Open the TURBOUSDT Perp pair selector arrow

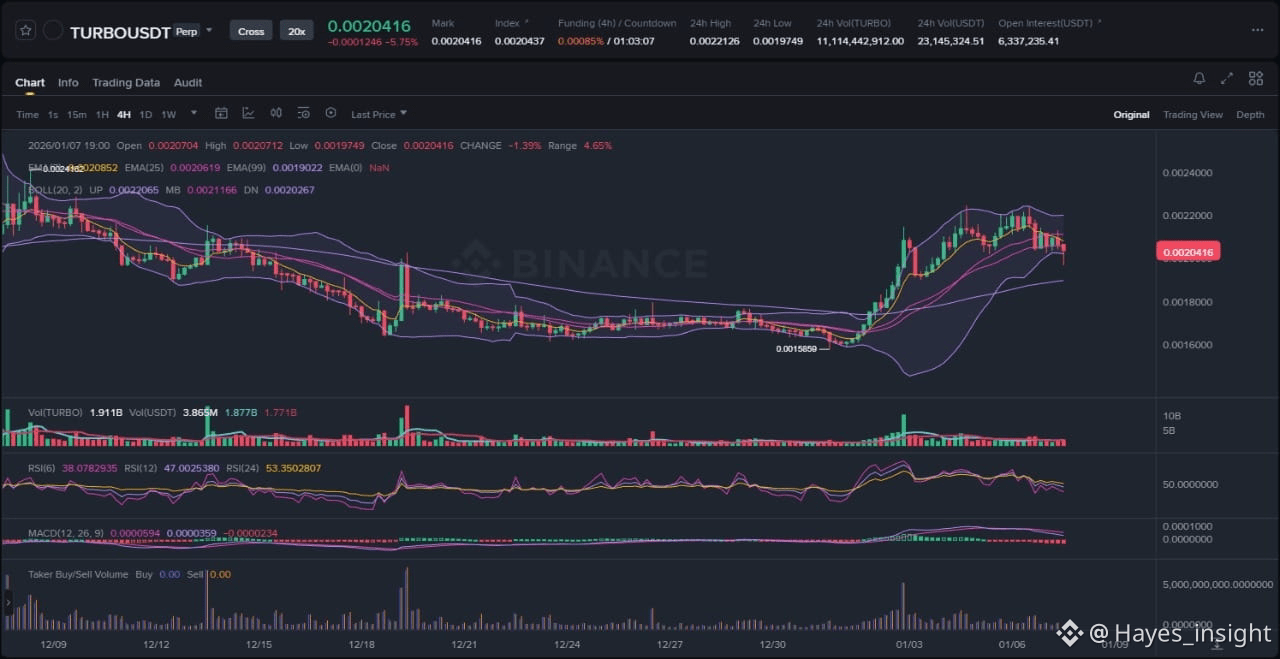[x=209, y=31]
